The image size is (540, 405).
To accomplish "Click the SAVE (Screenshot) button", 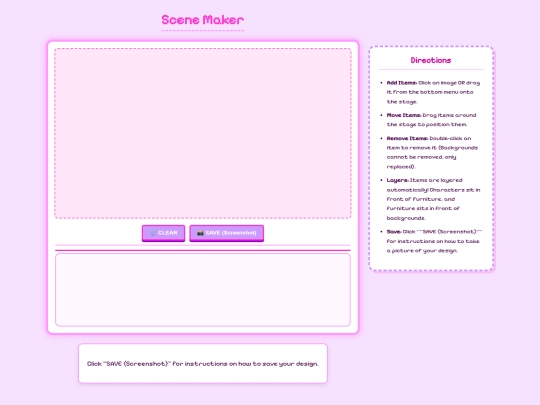I will [227, 233].
